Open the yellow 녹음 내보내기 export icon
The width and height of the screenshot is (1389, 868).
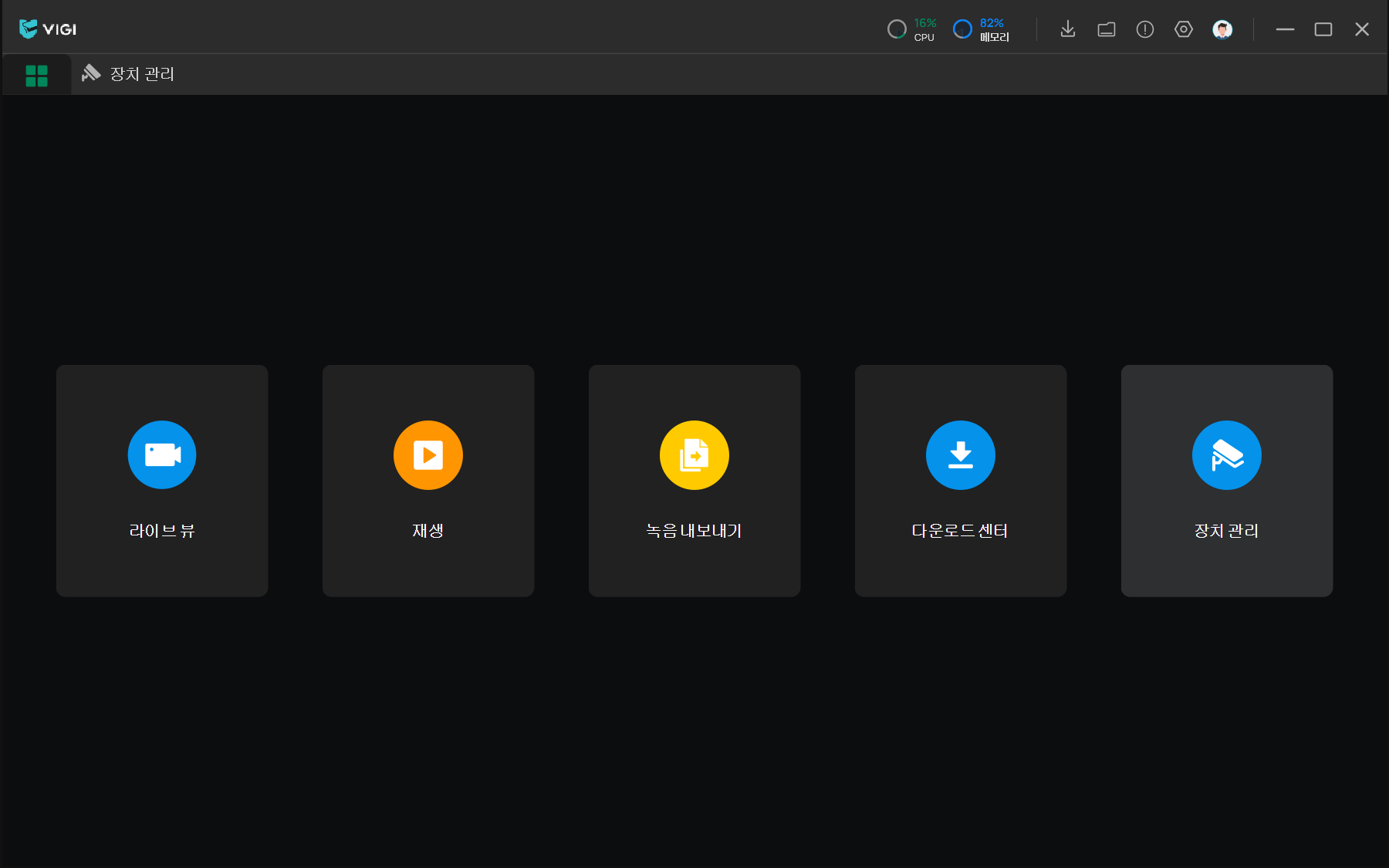(x=694, y=454)
